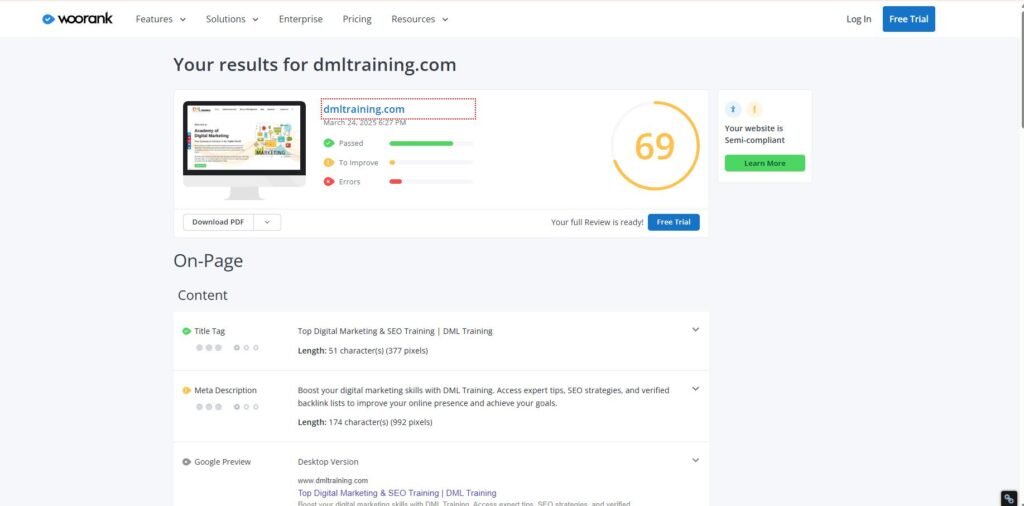
Task: Click the Google preview title link
Action: pos(397,493)
